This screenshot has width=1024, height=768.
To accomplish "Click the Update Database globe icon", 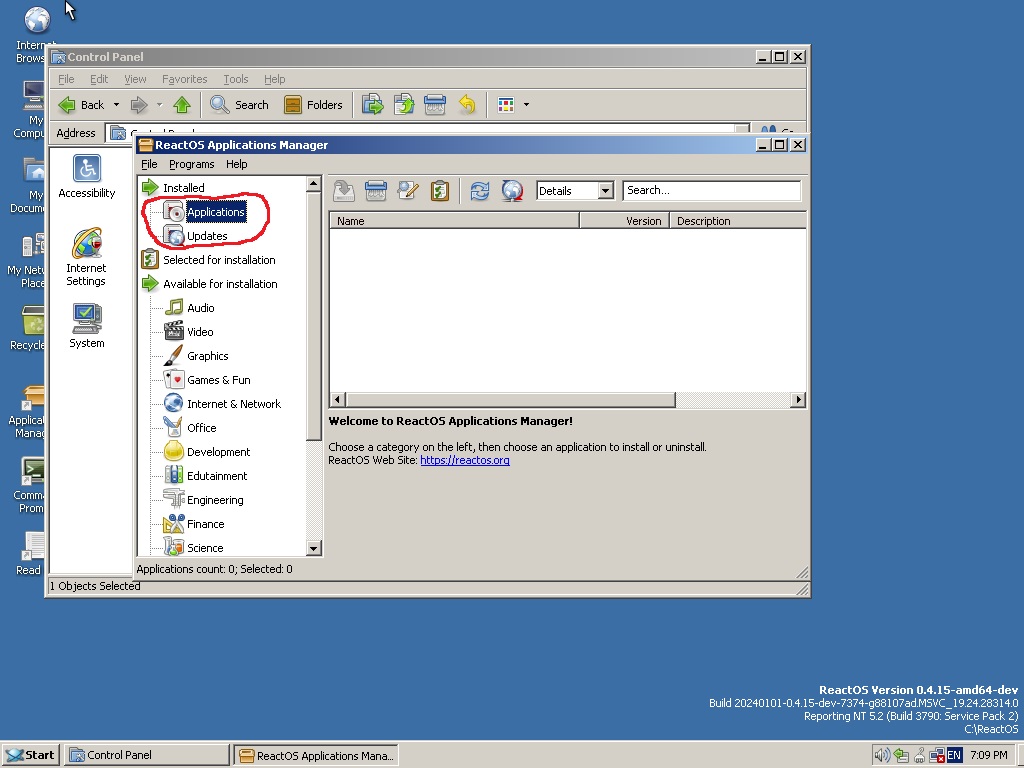I will coord(512,191).
